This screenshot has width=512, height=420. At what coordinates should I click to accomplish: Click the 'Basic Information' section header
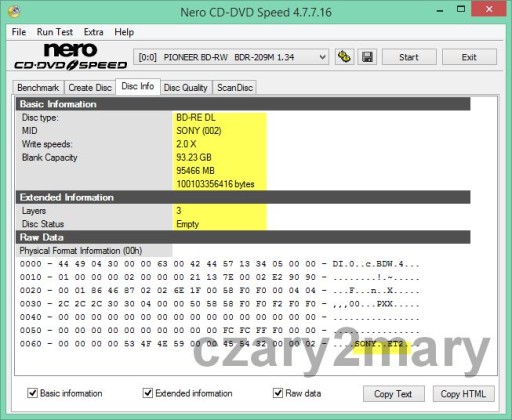coord(243,104)
